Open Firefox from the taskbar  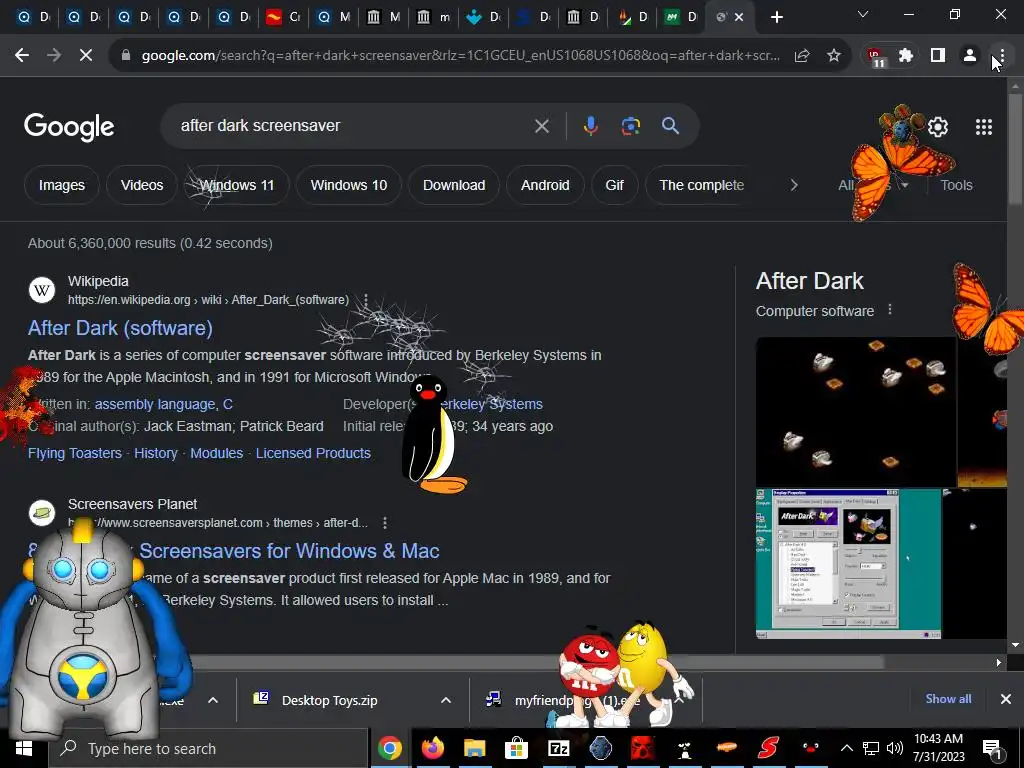[432, 748]
